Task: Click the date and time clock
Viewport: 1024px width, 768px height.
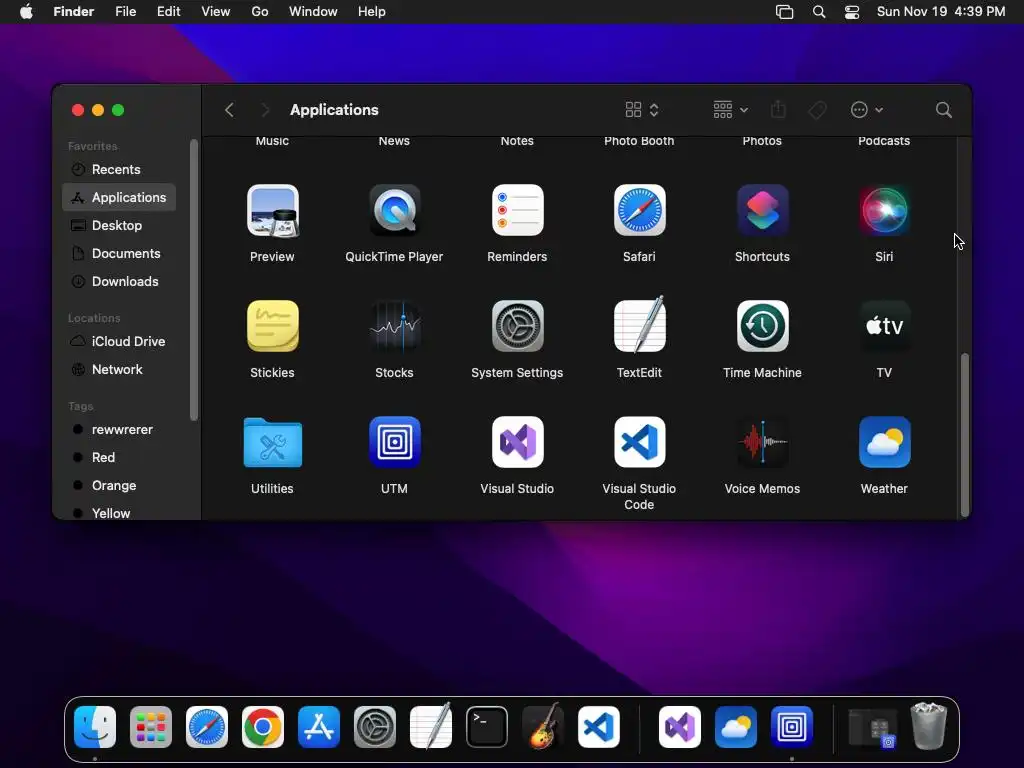Action: pos(941,12)
